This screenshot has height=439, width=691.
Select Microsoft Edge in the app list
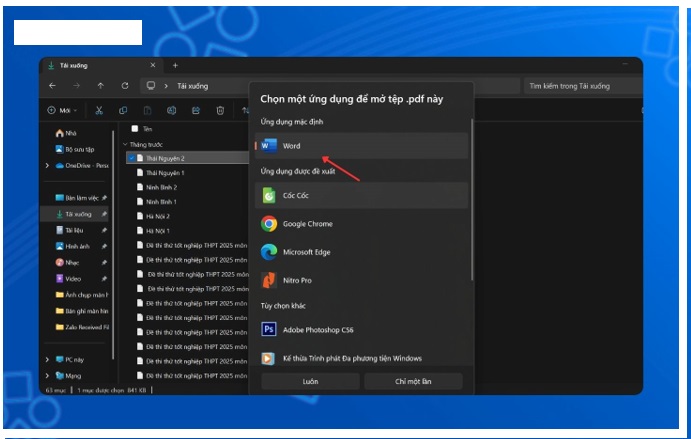point(269,252)
